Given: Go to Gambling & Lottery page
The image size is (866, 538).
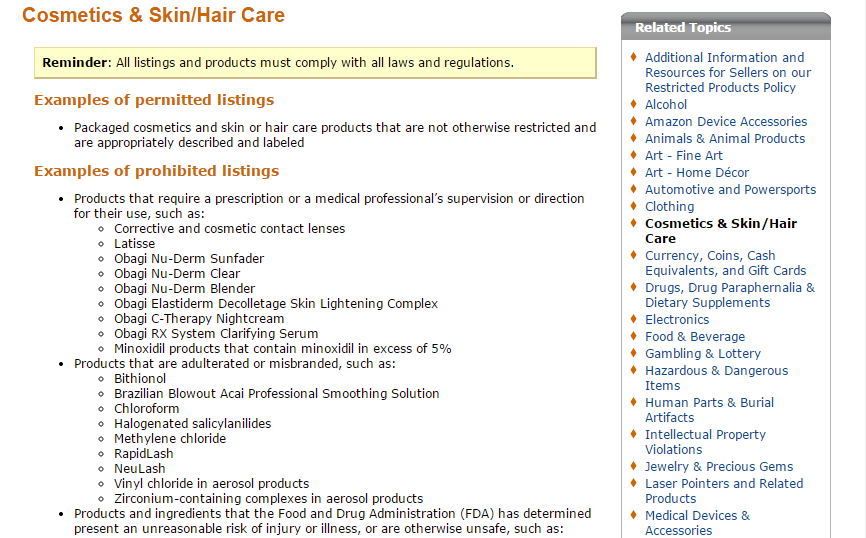Looking at the screenshot, I should click(703, 354).
